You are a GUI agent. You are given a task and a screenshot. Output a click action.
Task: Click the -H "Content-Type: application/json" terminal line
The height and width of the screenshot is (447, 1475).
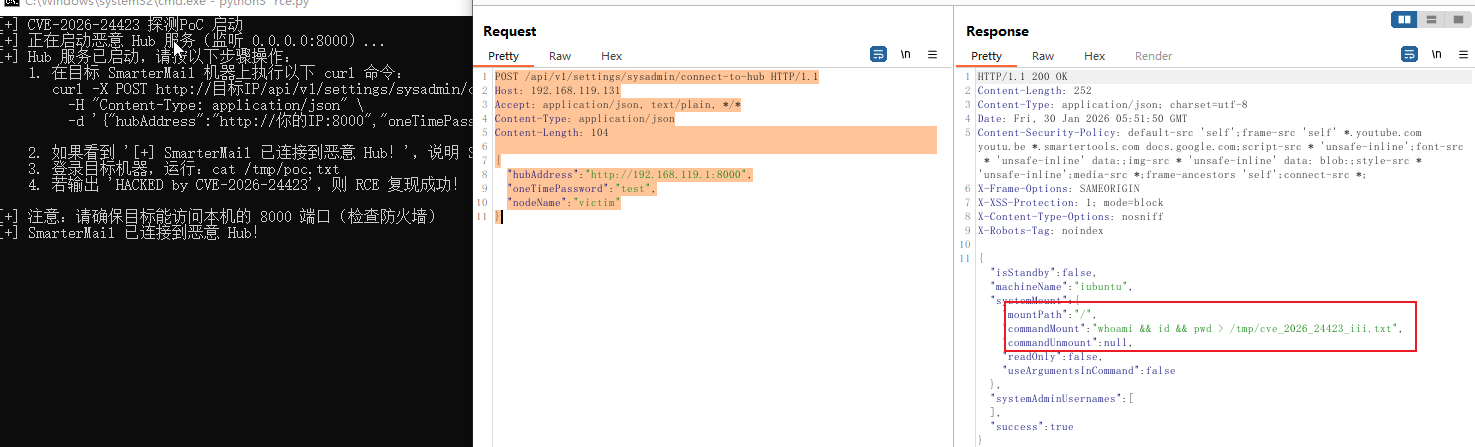click(216, 105)
